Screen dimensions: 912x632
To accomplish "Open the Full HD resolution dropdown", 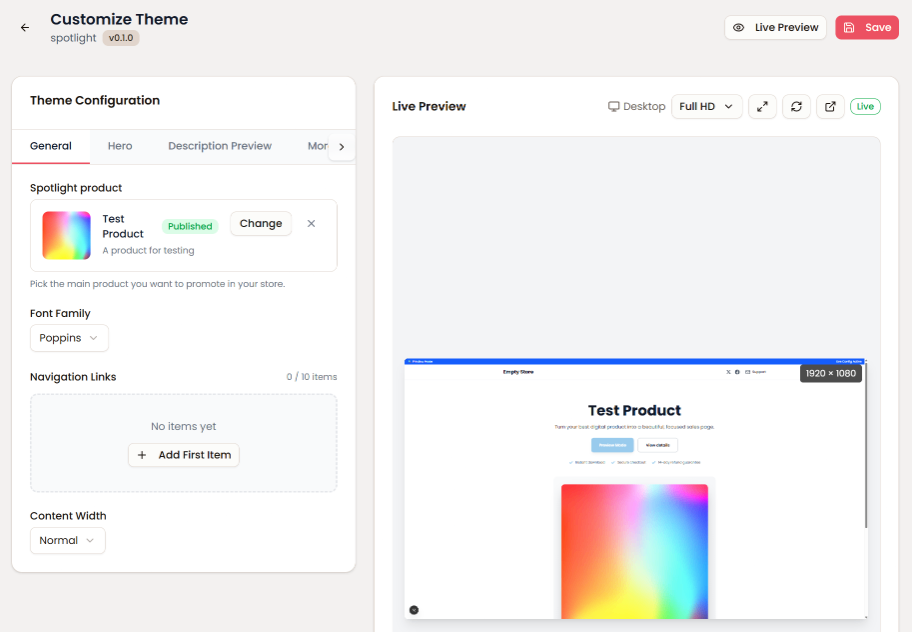I will (x=706, y=106).
